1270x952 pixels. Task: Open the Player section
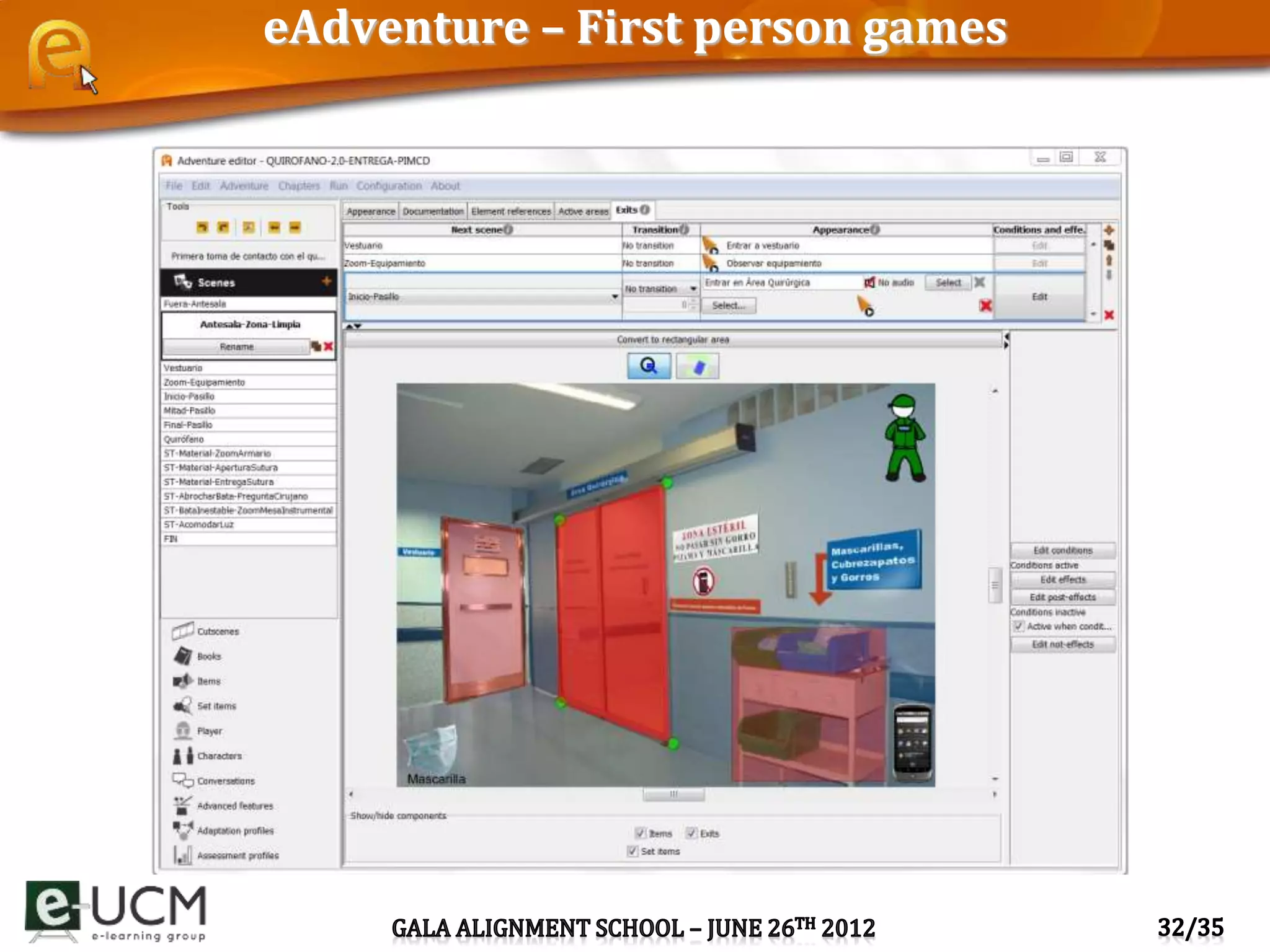pyautogui.click(x=197, y=731)
